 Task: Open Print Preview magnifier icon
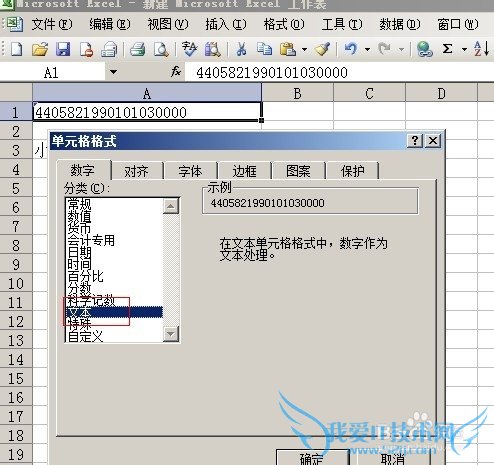(161, 49)
